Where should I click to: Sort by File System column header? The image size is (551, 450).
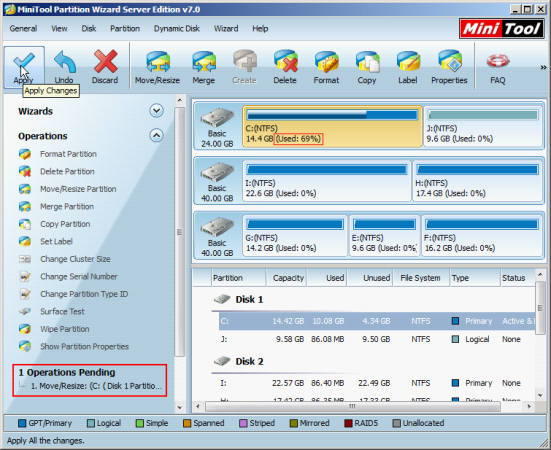421,278
